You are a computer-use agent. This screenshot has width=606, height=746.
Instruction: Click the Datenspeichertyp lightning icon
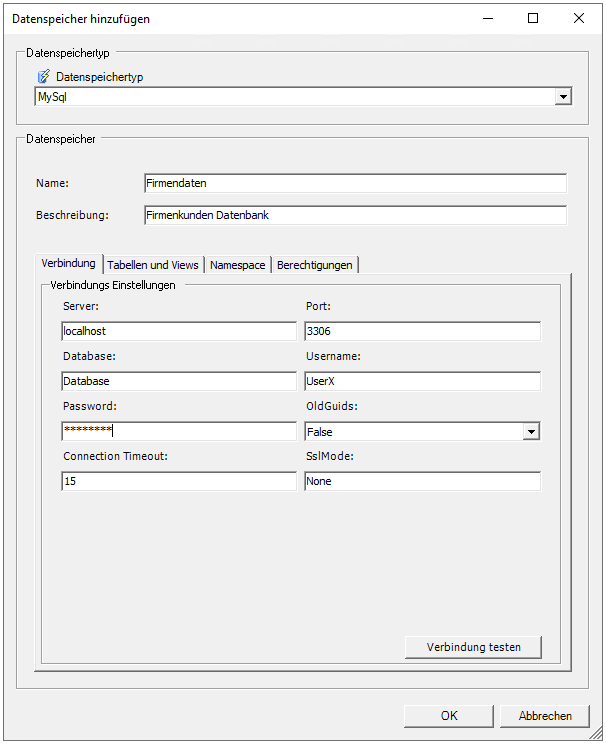pyautogui.click(x=43, y=76)
